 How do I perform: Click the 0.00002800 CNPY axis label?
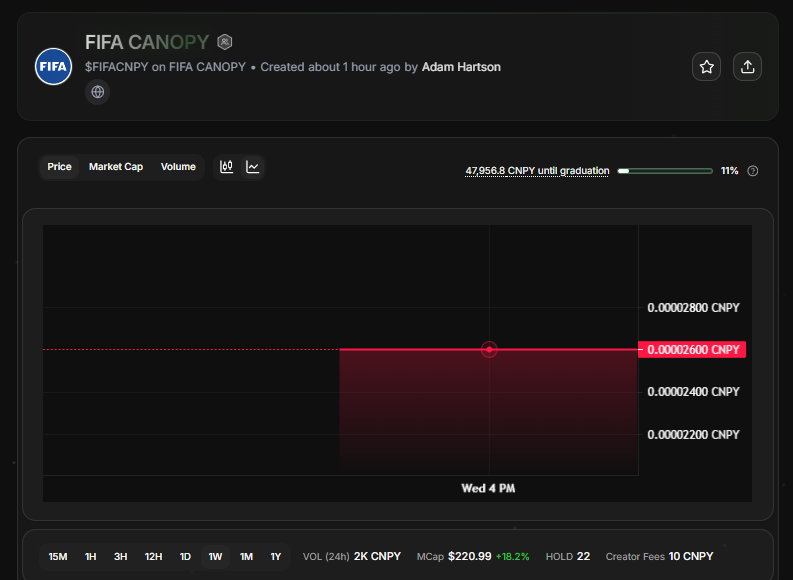(x=693, y=307)
